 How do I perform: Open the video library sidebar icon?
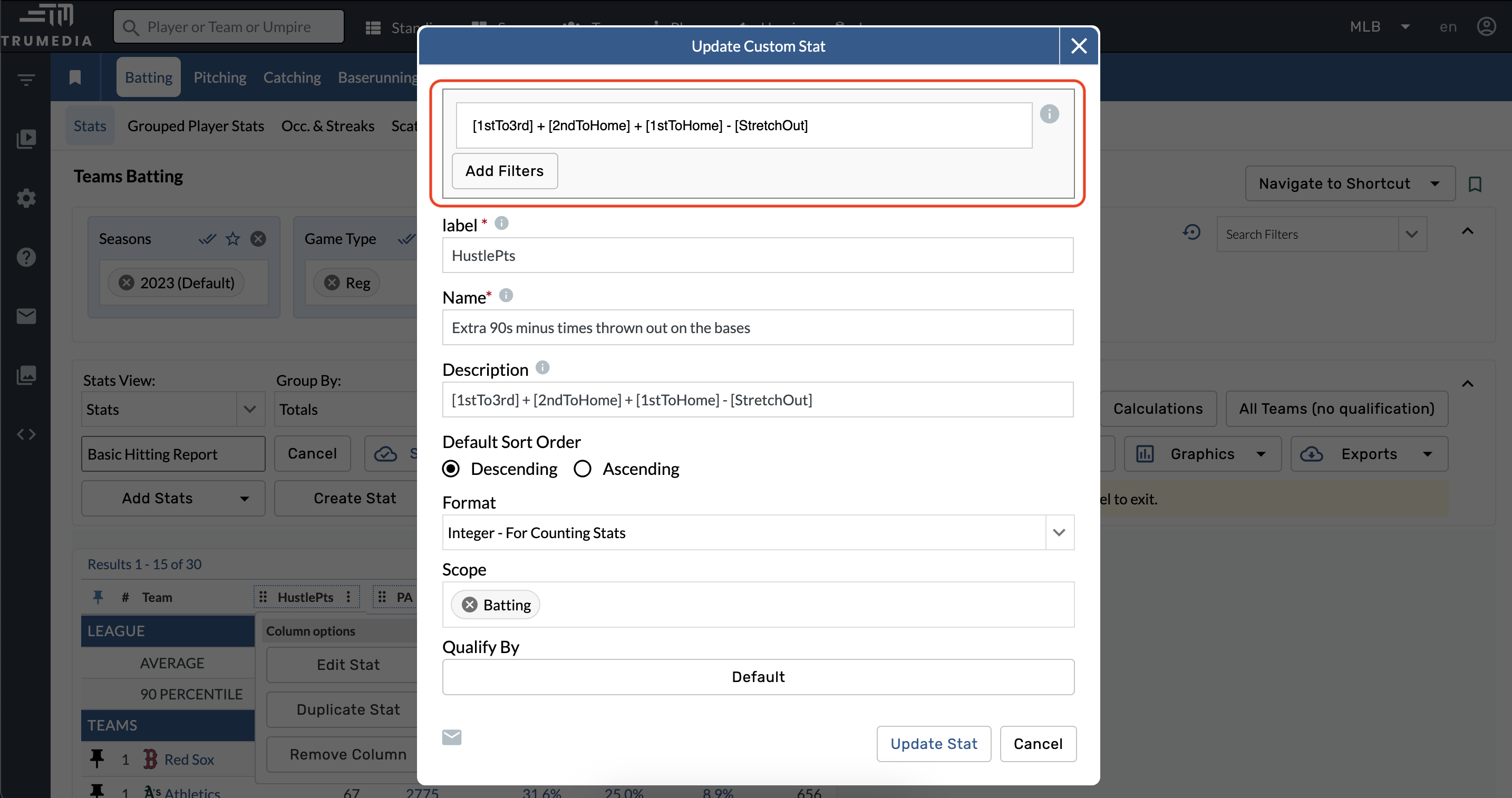26,139
